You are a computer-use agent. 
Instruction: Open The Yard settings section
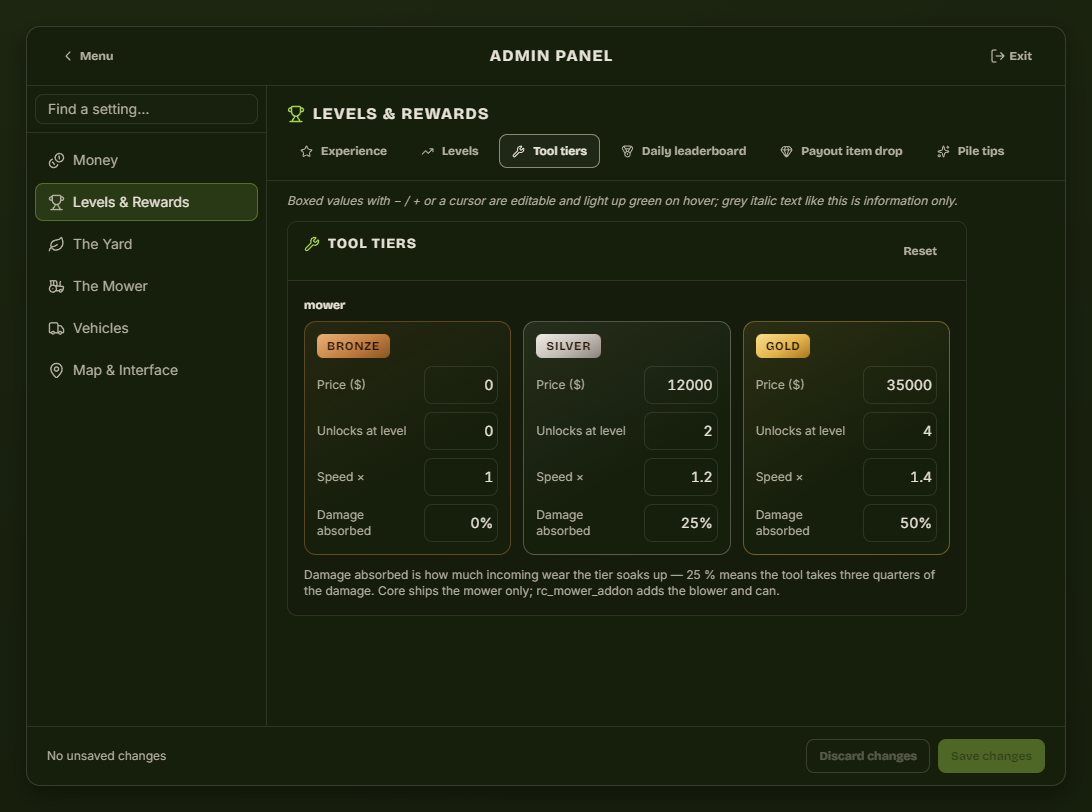tap(146, 244)
